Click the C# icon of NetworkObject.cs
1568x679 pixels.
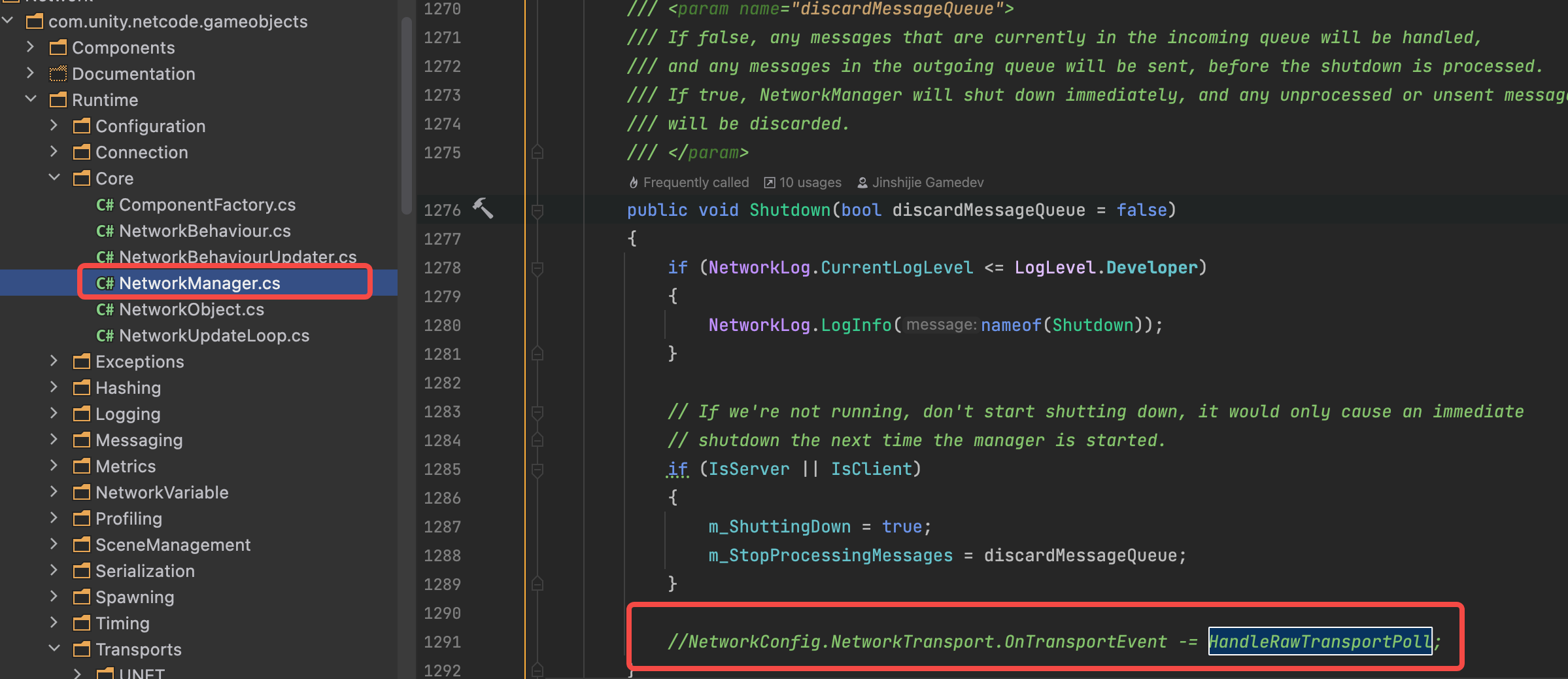click(x=105, y=309)
